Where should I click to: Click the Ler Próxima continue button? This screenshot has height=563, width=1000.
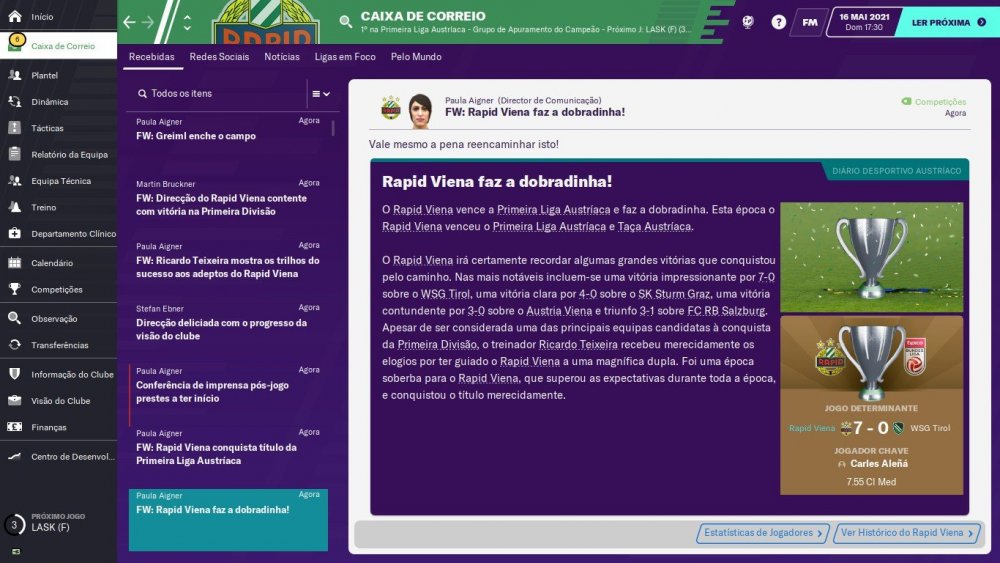[x=947, y=22]
